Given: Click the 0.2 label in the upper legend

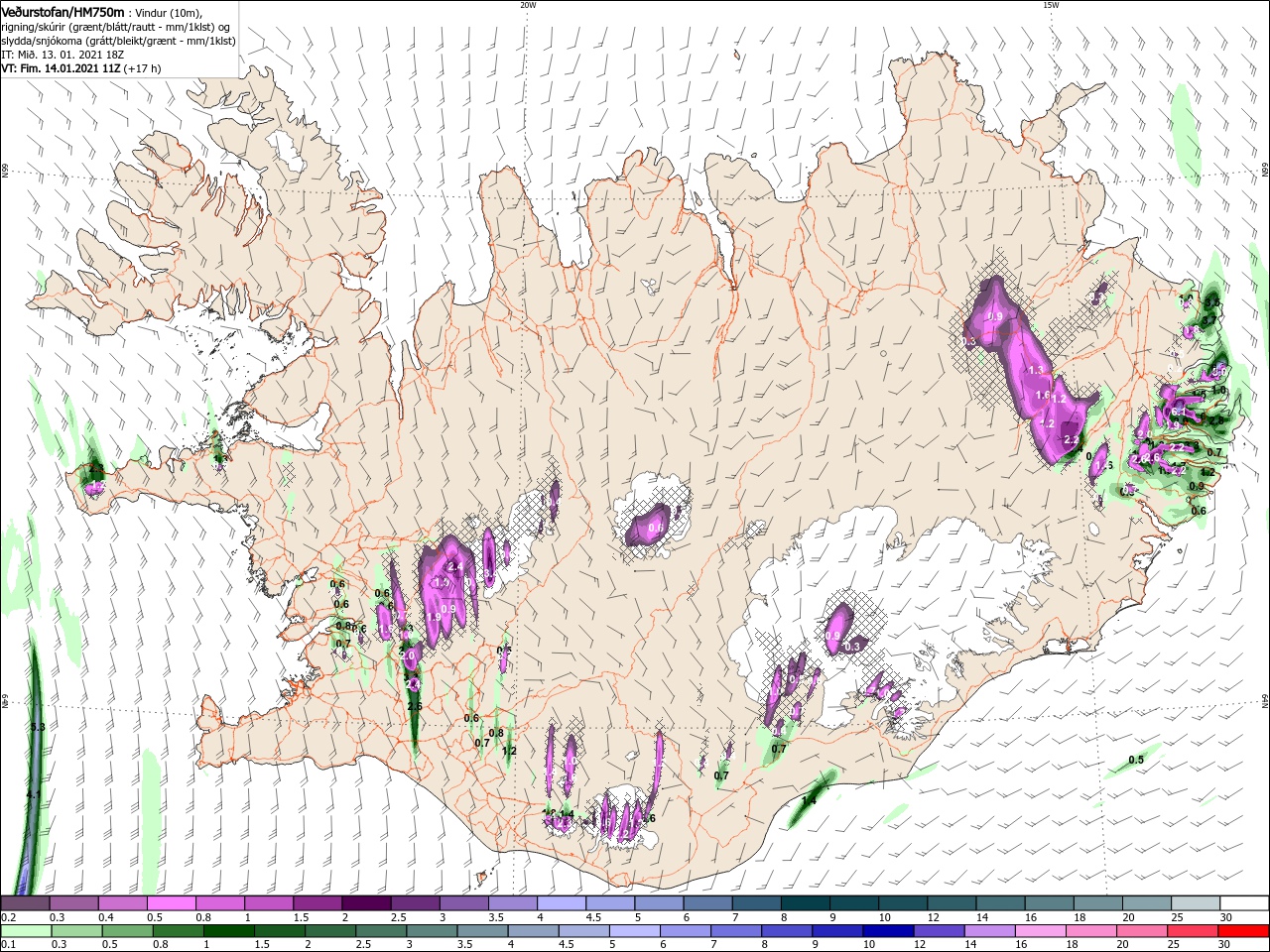Looking at the screenshot, I should [x=7, y=917].
